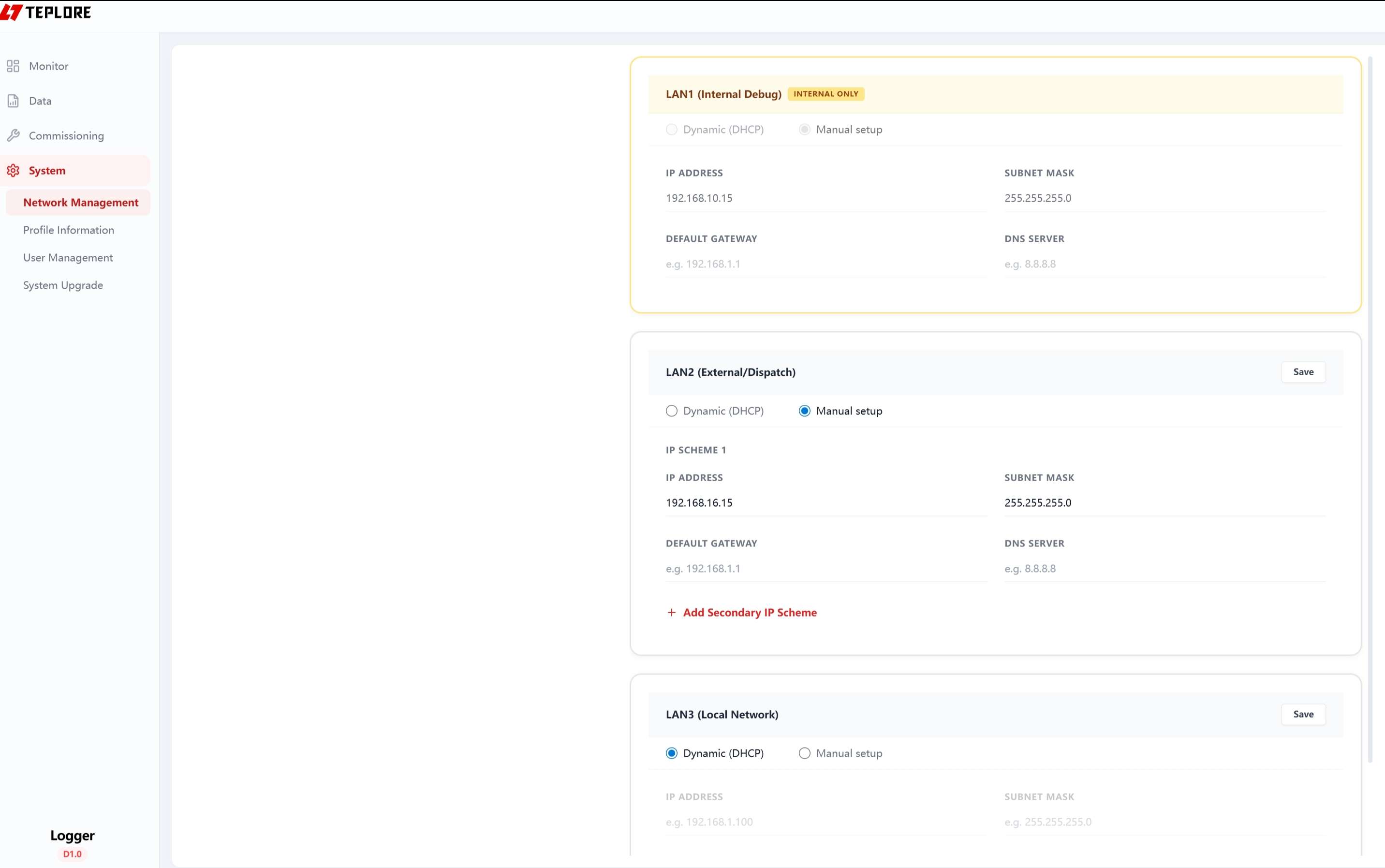This screenshot has height=868, width=1385.
Task: Click plus icon for secondary IP scheme
Action: point(671,613)
